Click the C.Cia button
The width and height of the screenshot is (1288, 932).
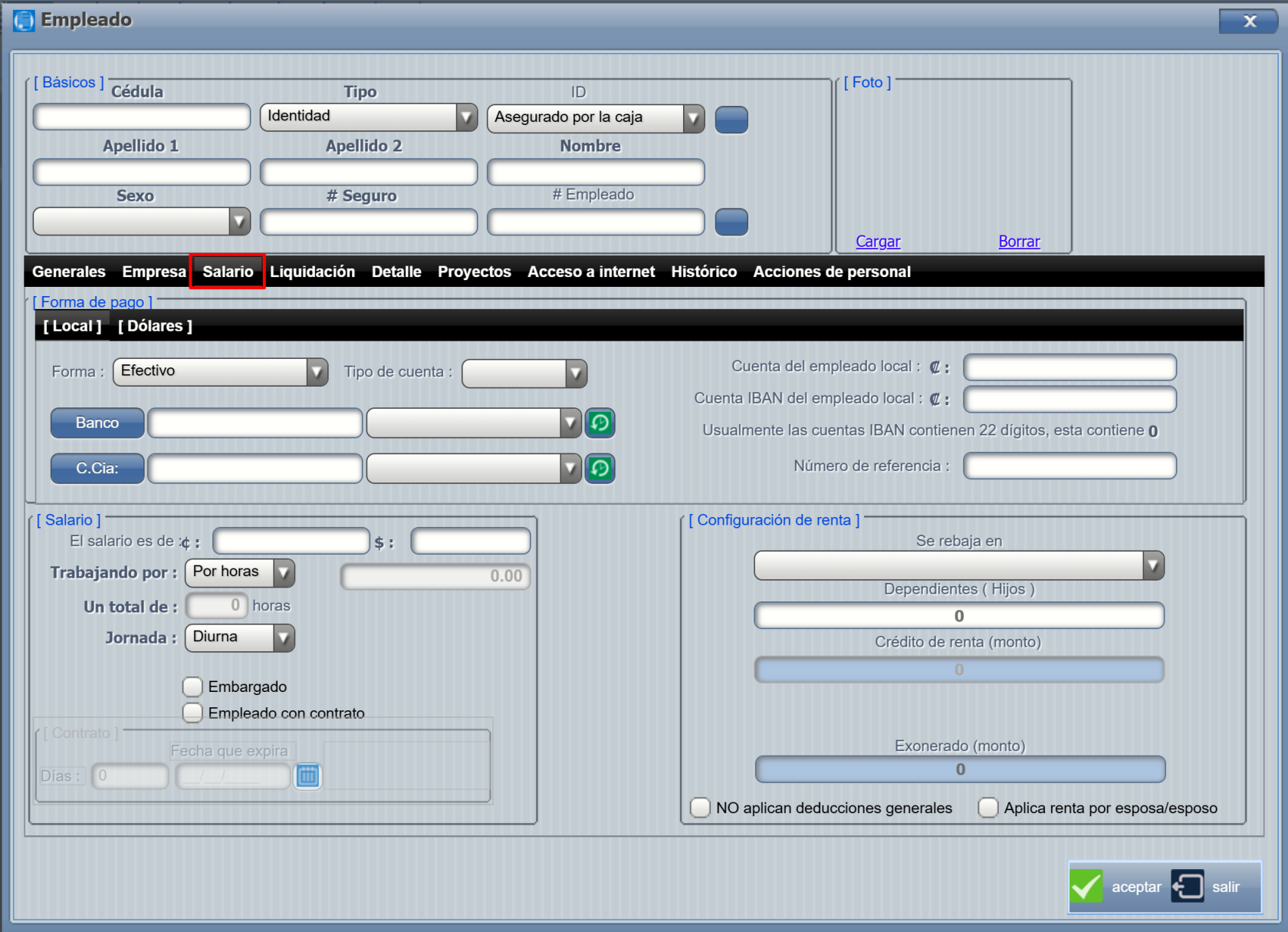(97, 468)
